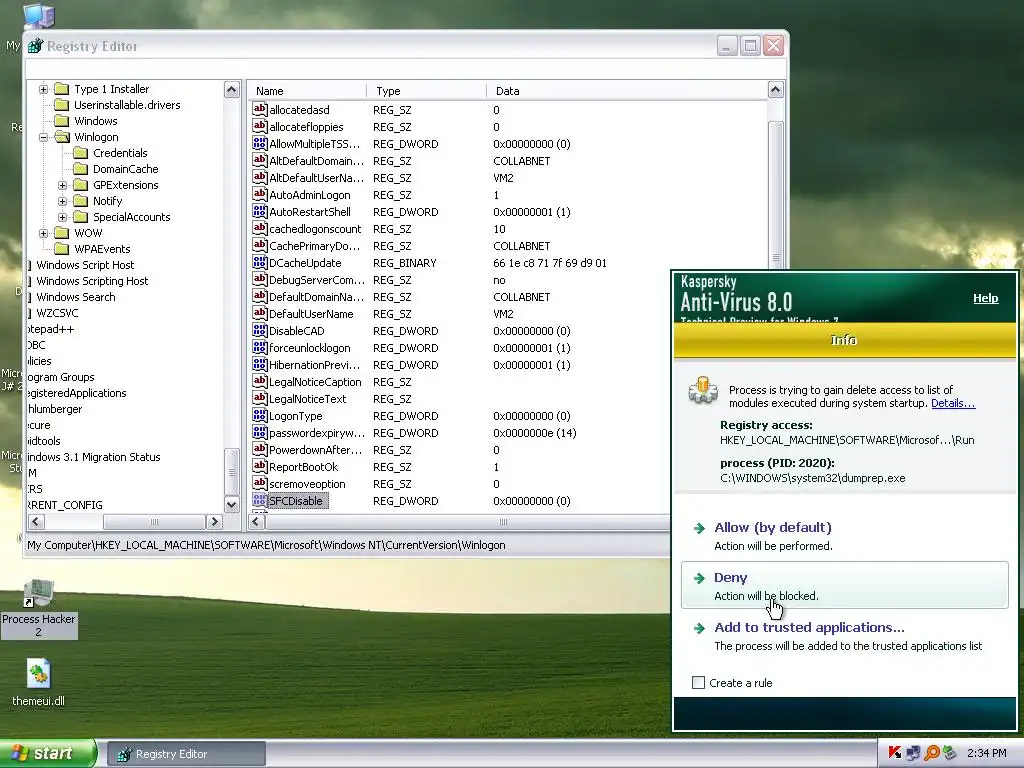The width and height of the screenshot is (1024, 768).
Task: Click the Name column header
Action: [x=307, y=91]
